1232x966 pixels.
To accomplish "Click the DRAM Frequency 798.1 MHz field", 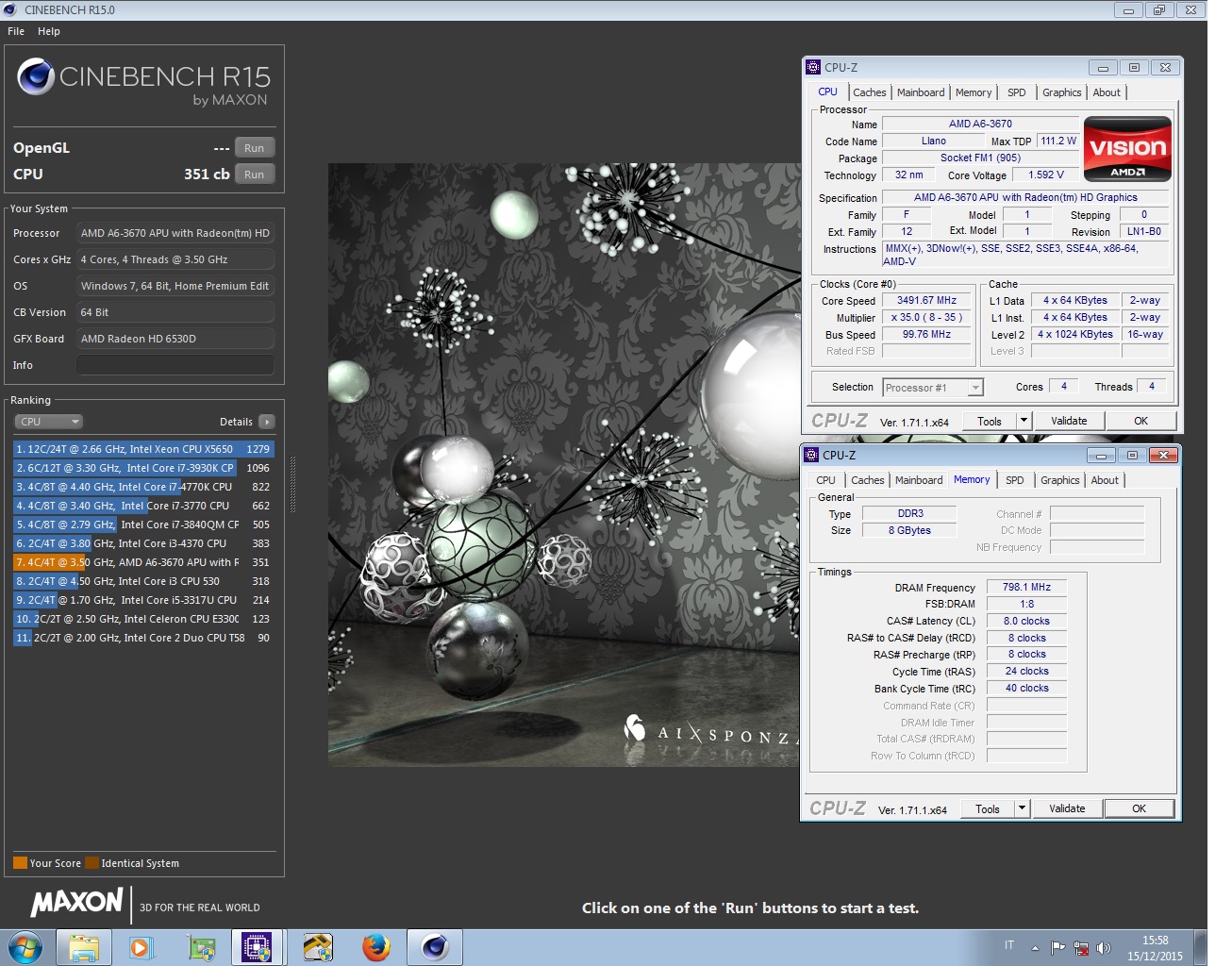I will (1026, 587).
